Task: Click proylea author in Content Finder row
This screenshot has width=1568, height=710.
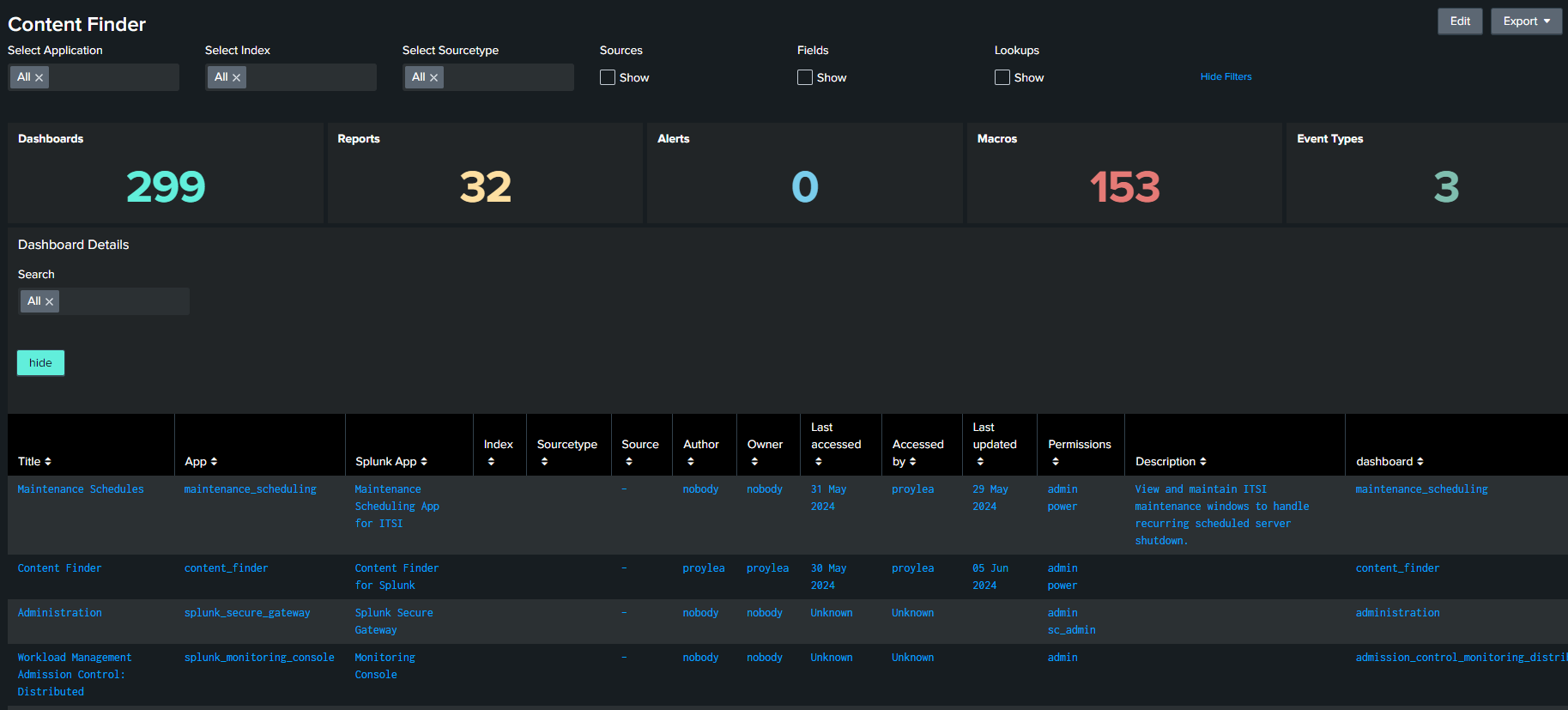Action: pos(704,568)
